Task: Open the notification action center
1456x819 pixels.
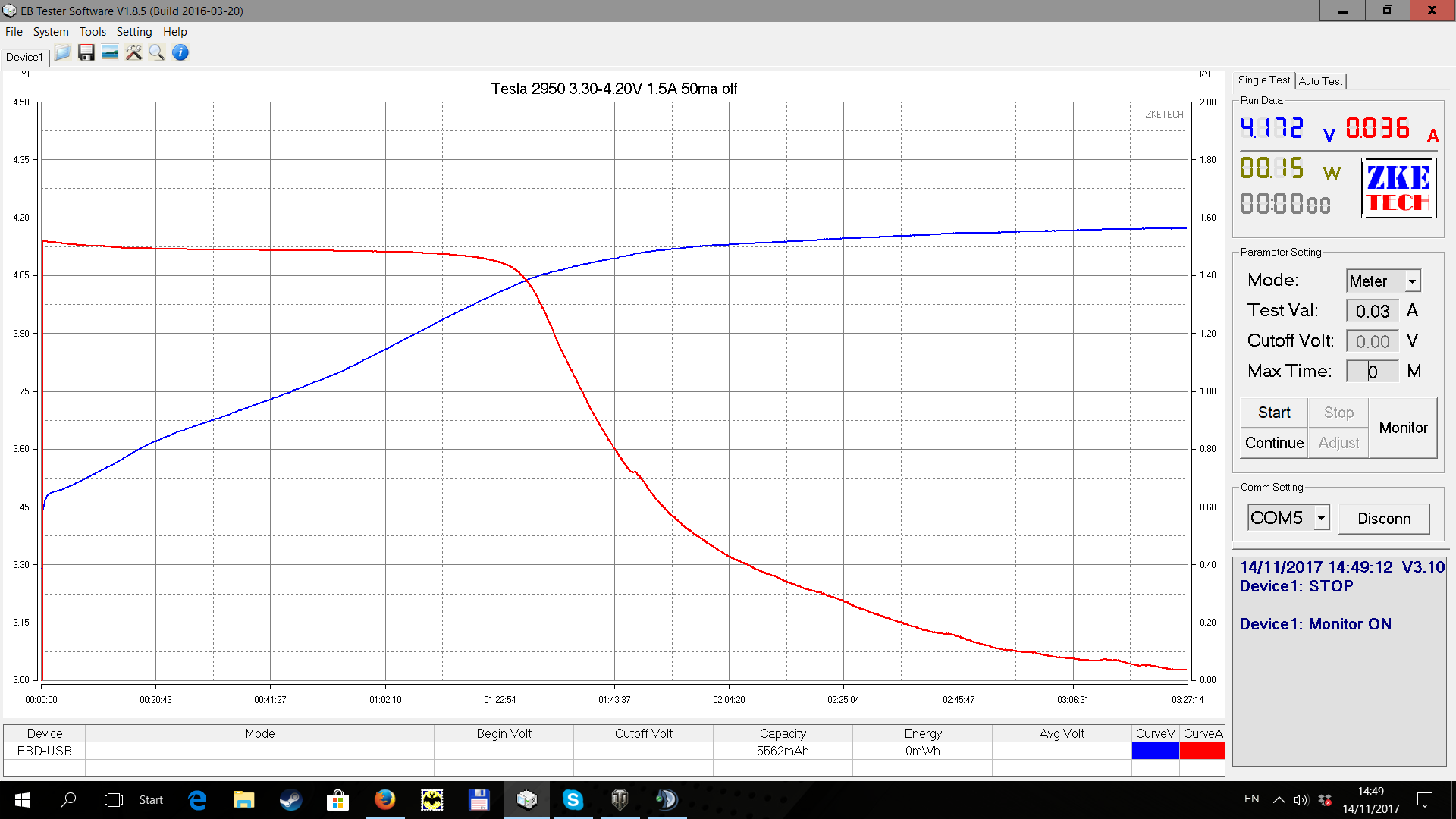Action: point(1425,799)
